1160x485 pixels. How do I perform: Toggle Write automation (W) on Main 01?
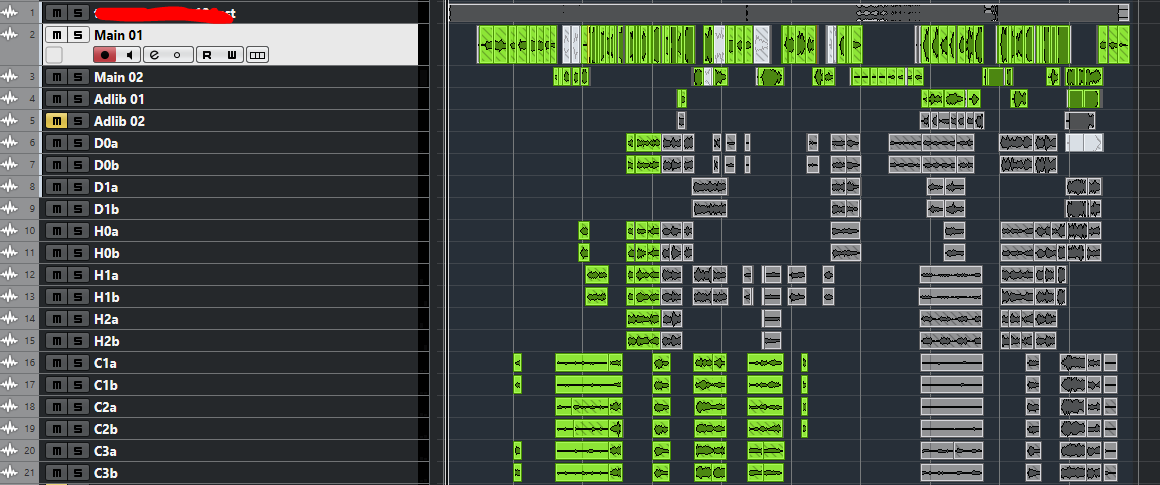click(x=232, y=55)
